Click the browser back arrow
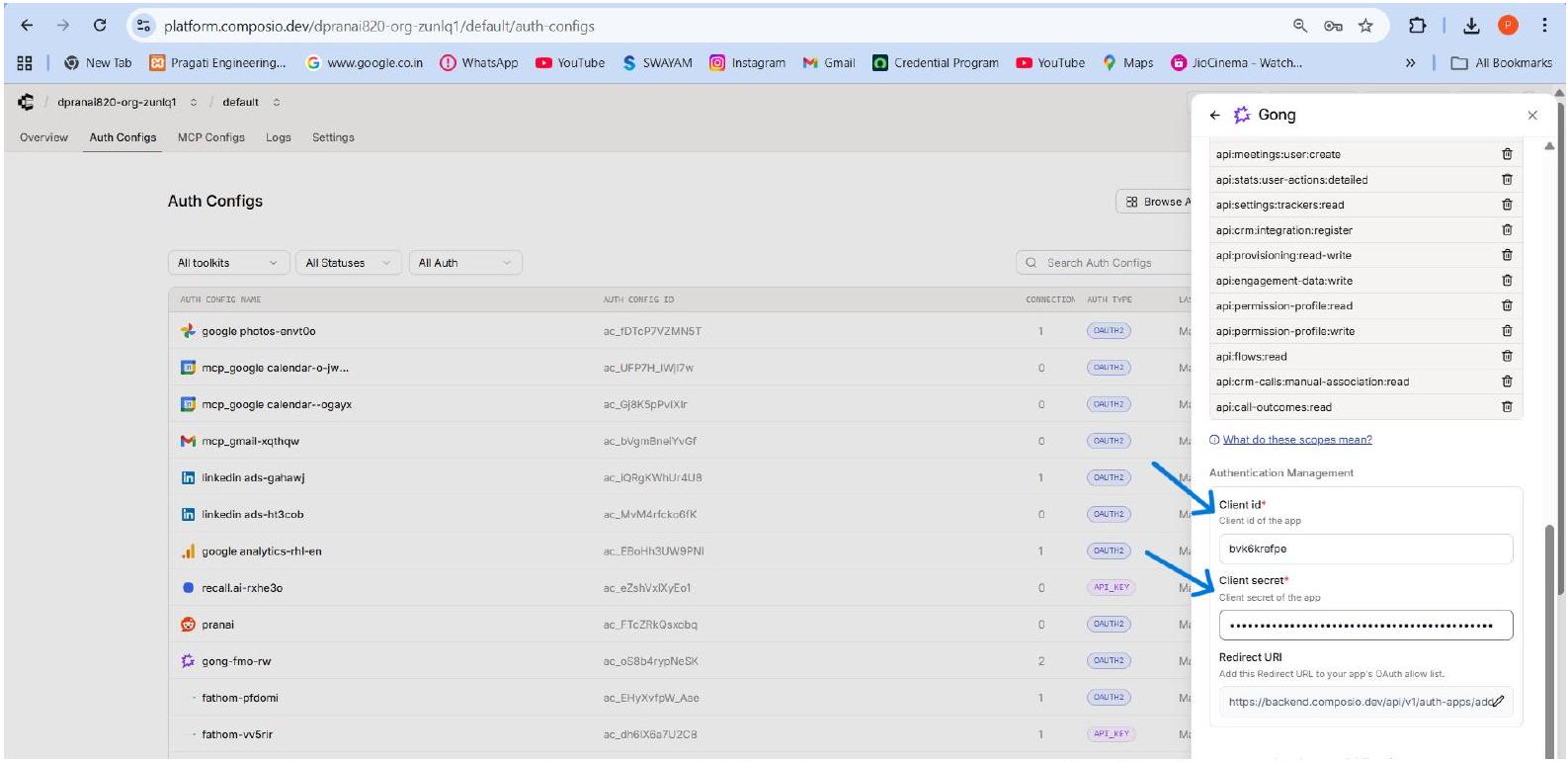 coord(27,26)
